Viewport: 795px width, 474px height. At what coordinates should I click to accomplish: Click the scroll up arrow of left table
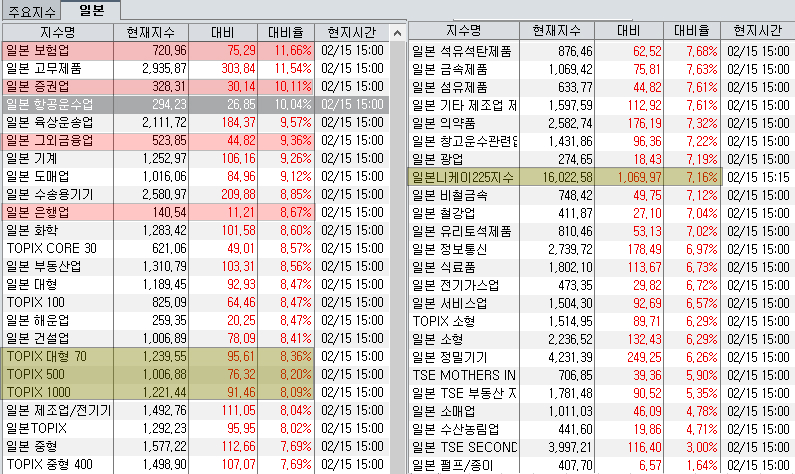click(x=398, y=33)
